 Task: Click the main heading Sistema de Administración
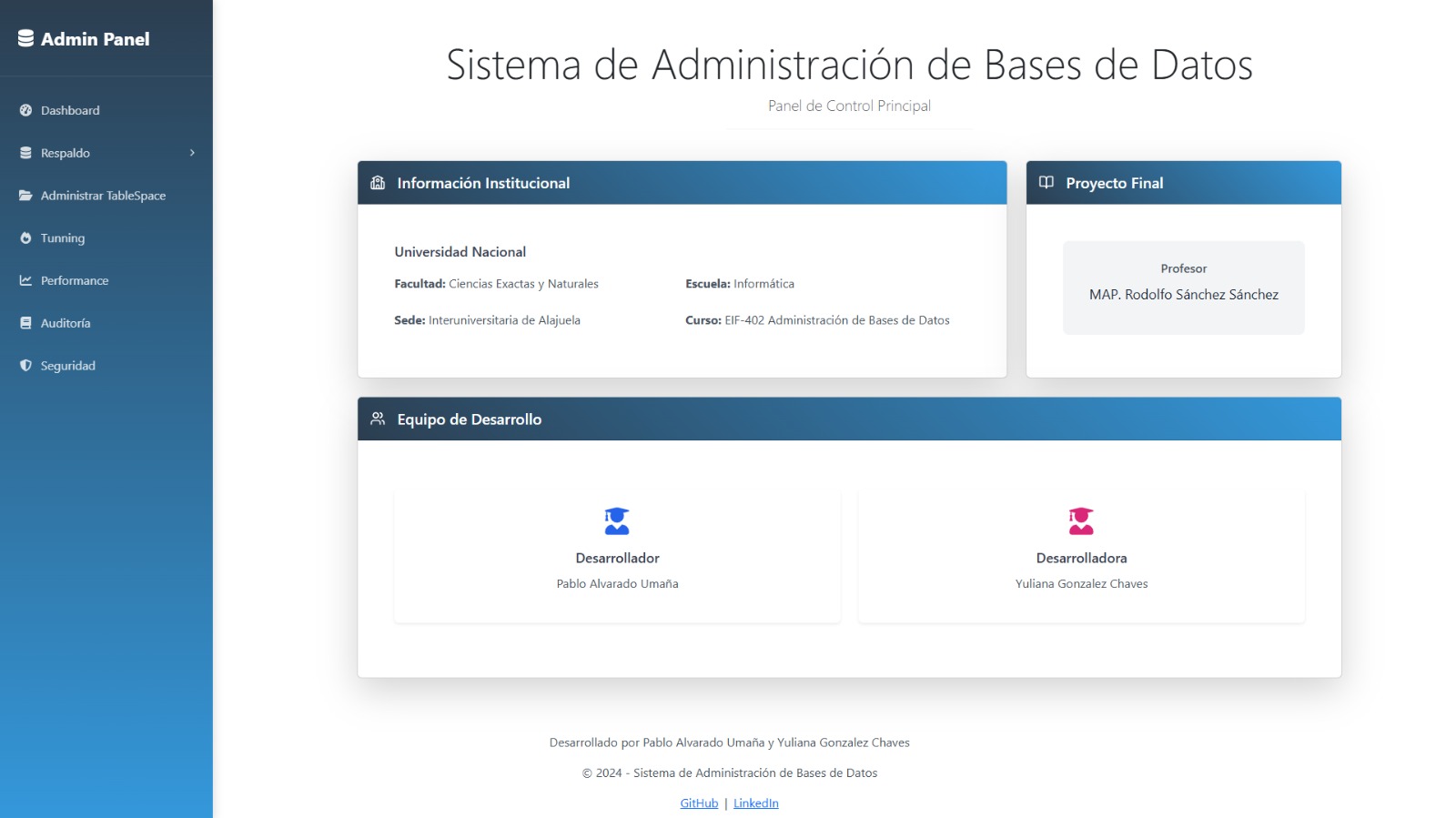click(849, 65)
